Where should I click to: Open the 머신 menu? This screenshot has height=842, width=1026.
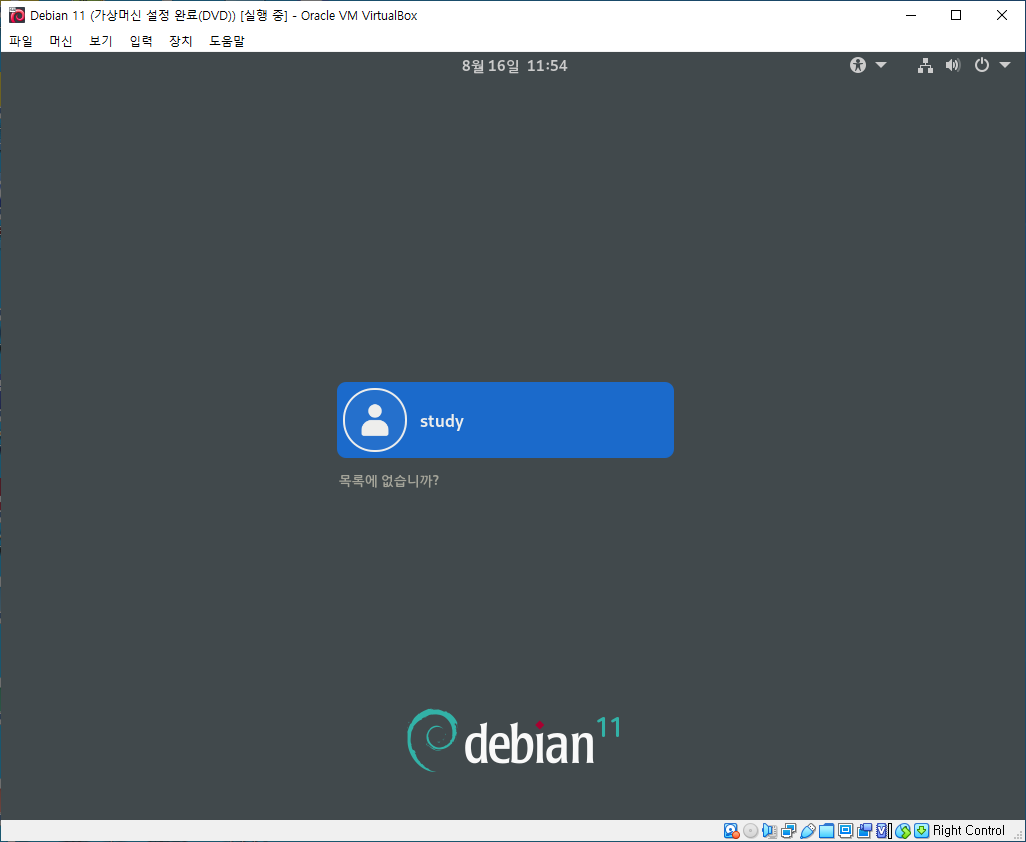[61, 41]
